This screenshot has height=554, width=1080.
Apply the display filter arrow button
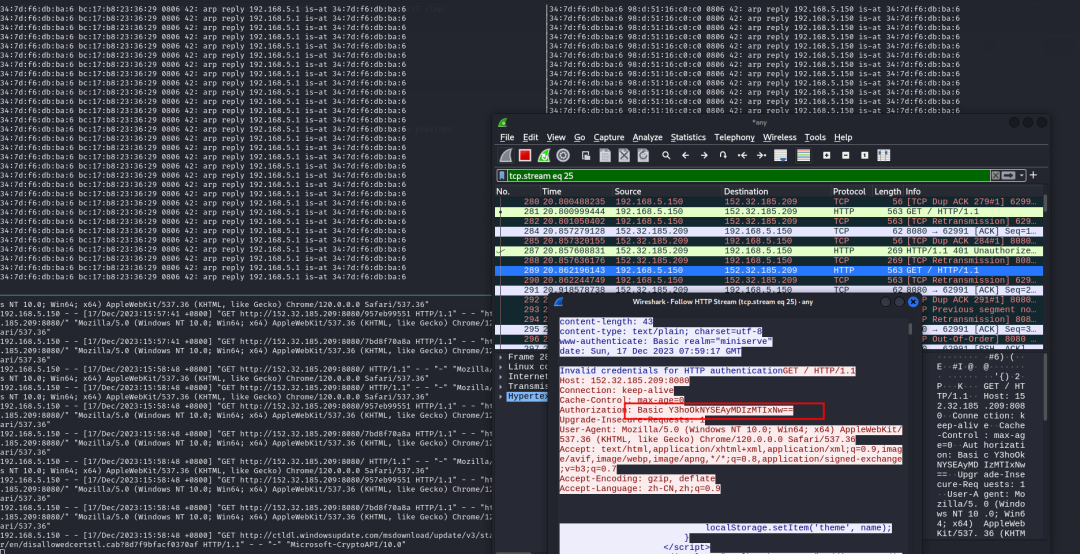pyautogui.click(x=1008, y=176)
